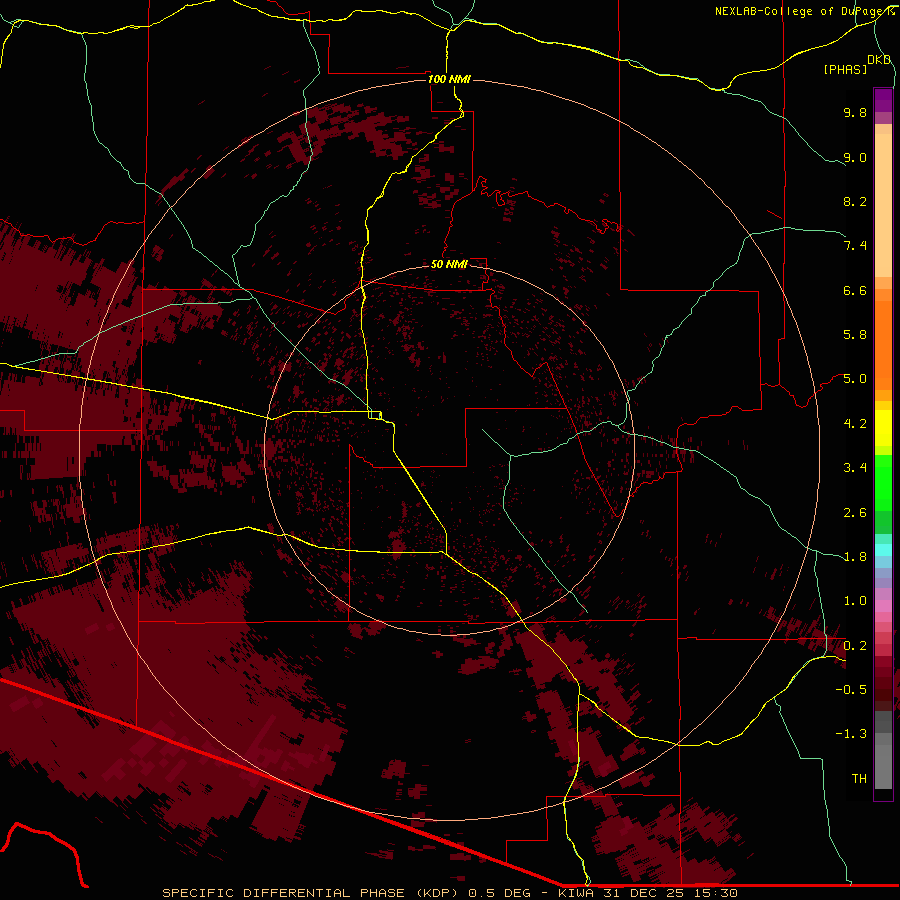Click the 0.5 DEG elevation angle text

[x=499, y=893]
